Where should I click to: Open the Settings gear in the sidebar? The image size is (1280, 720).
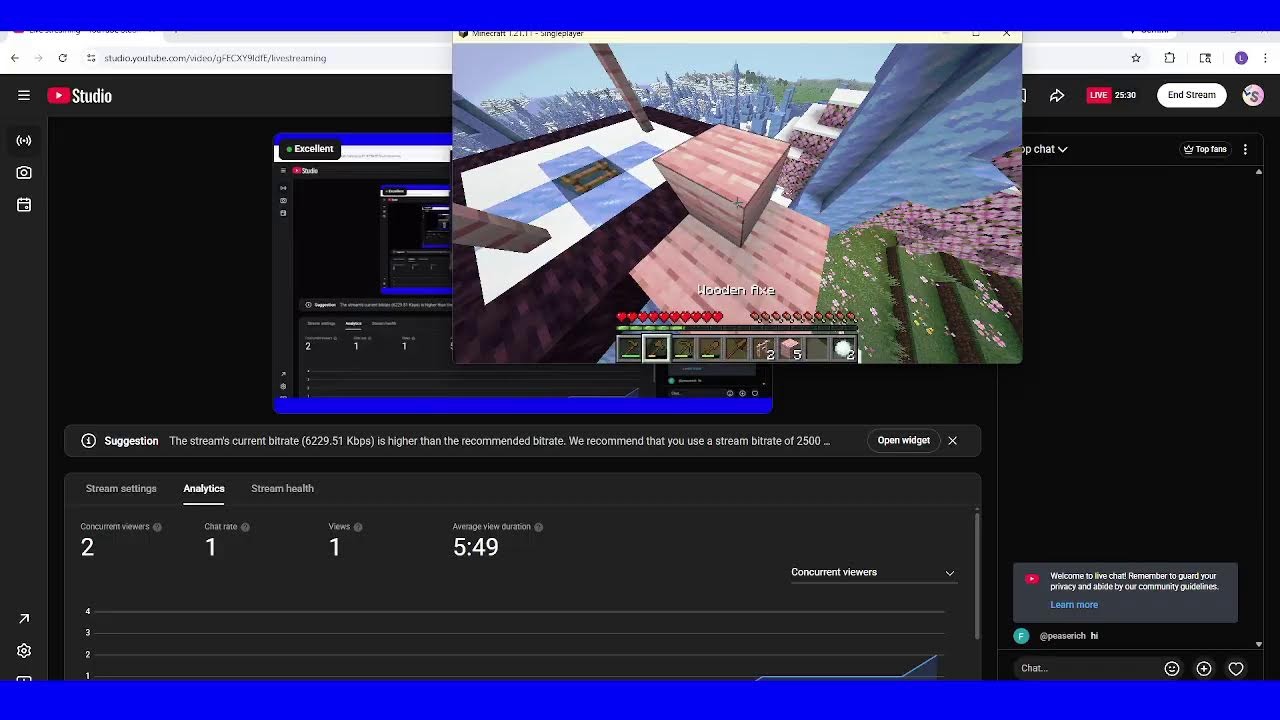24,651
